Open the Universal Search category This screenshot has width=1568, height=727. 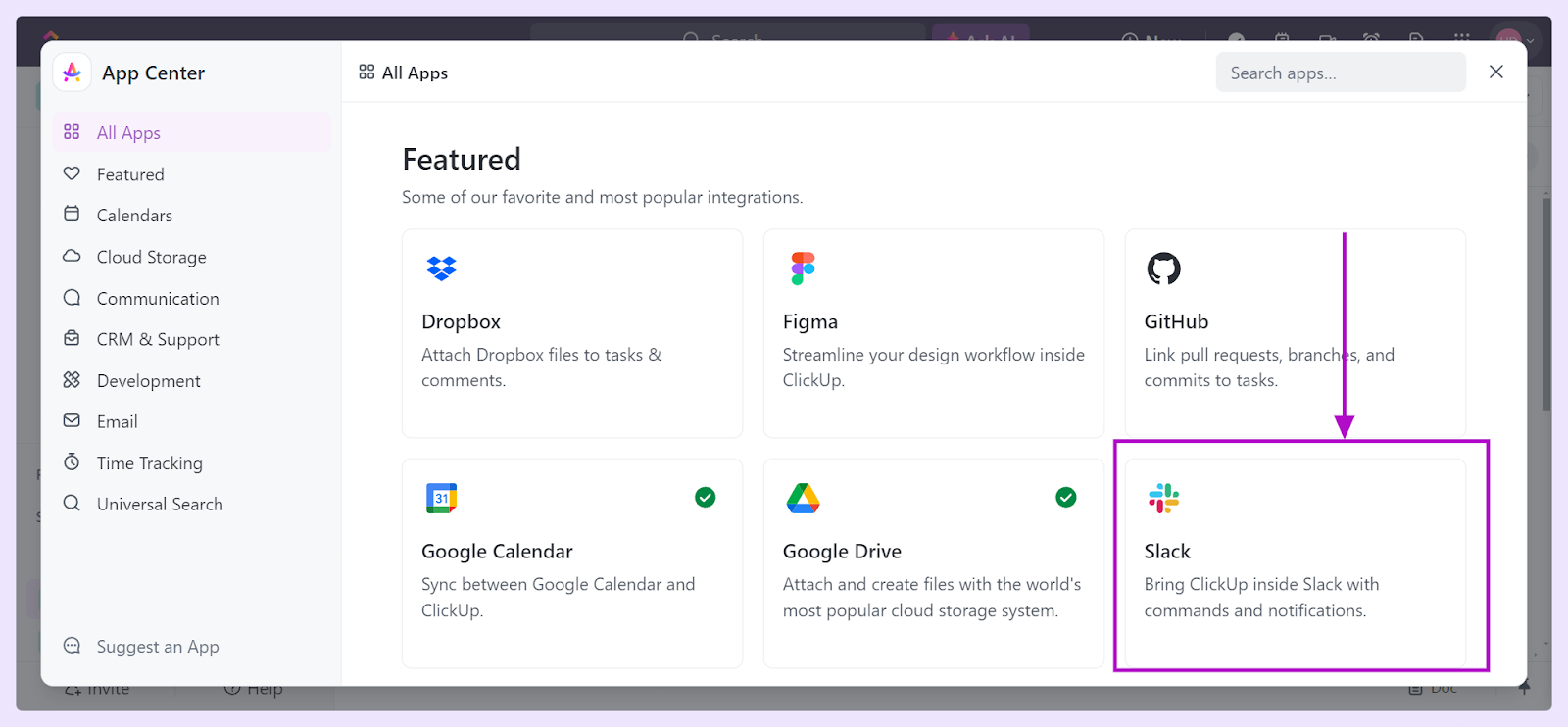point(192,504)
